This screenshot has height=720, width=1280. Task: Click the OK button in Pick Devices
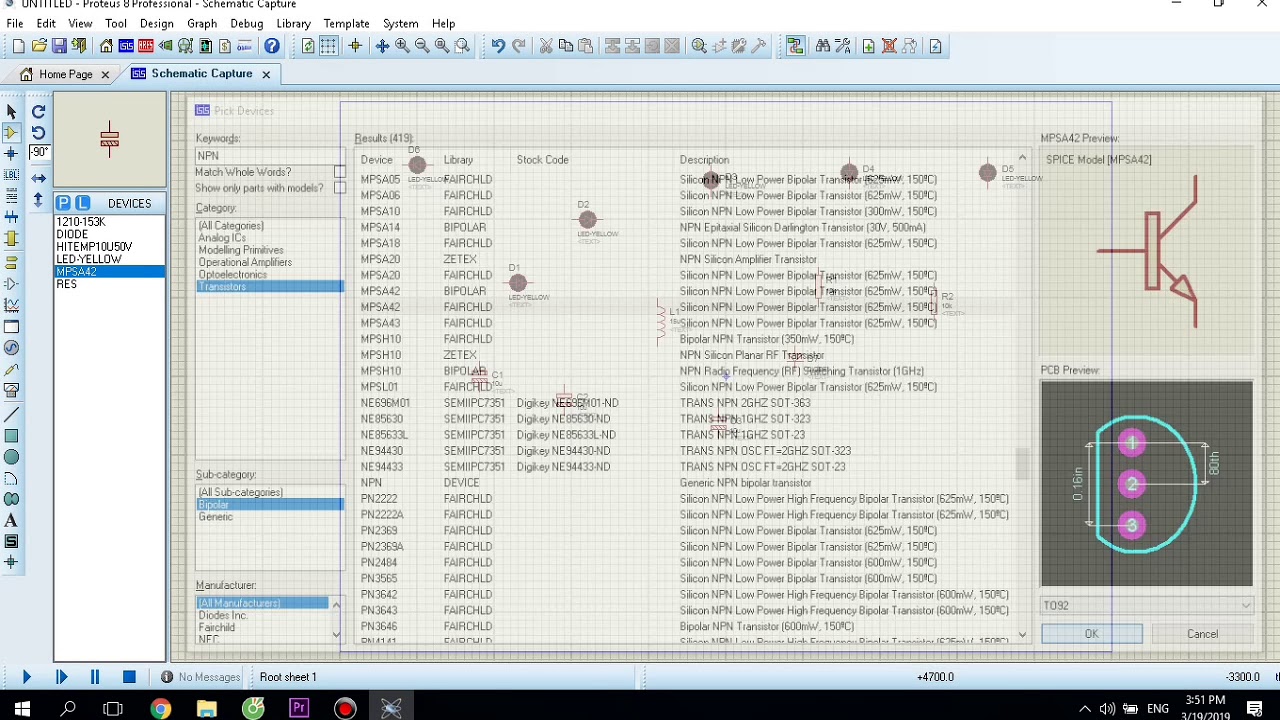[x=1091, y=634]
